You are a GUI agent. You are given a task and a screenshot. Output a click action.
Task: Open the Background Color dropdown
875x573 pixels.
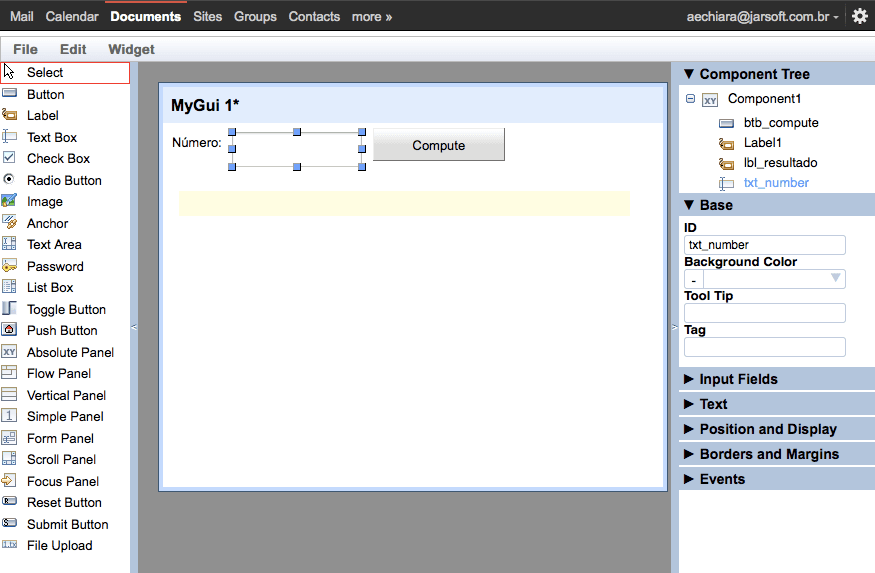point(835,278)
